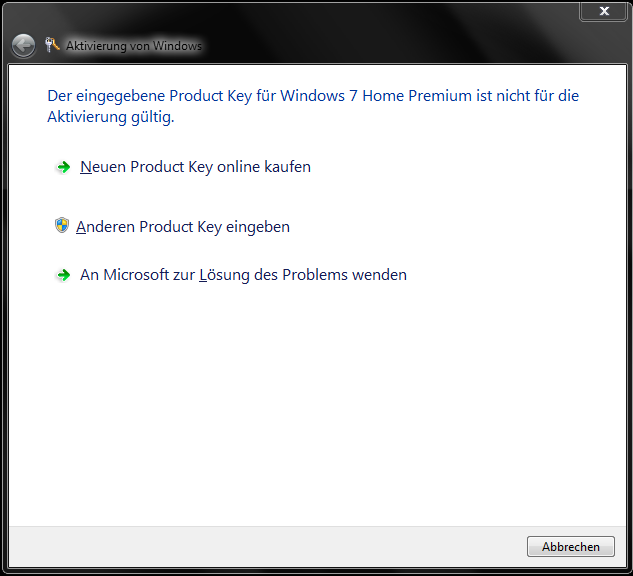The image size is (633, 576).
Task: Click the keys icon in title bar
Action: point(52,45)
